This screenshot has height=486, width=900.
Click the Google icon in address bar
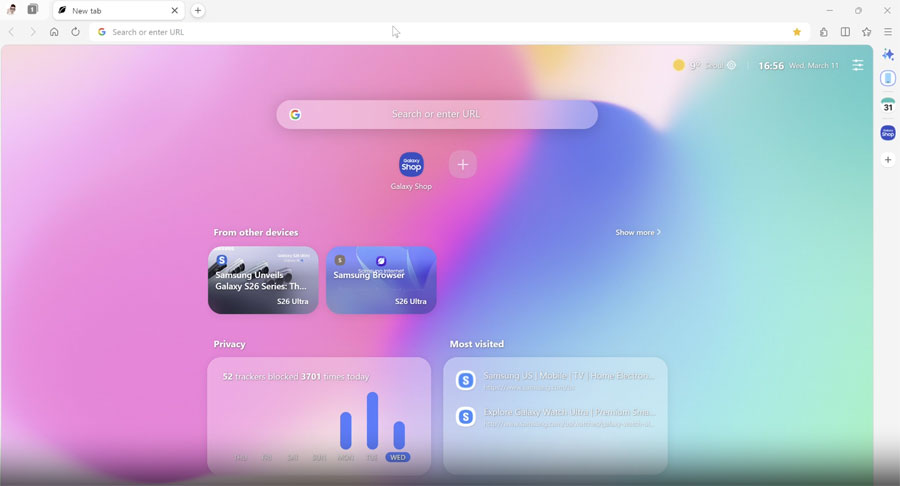(102, 32)
